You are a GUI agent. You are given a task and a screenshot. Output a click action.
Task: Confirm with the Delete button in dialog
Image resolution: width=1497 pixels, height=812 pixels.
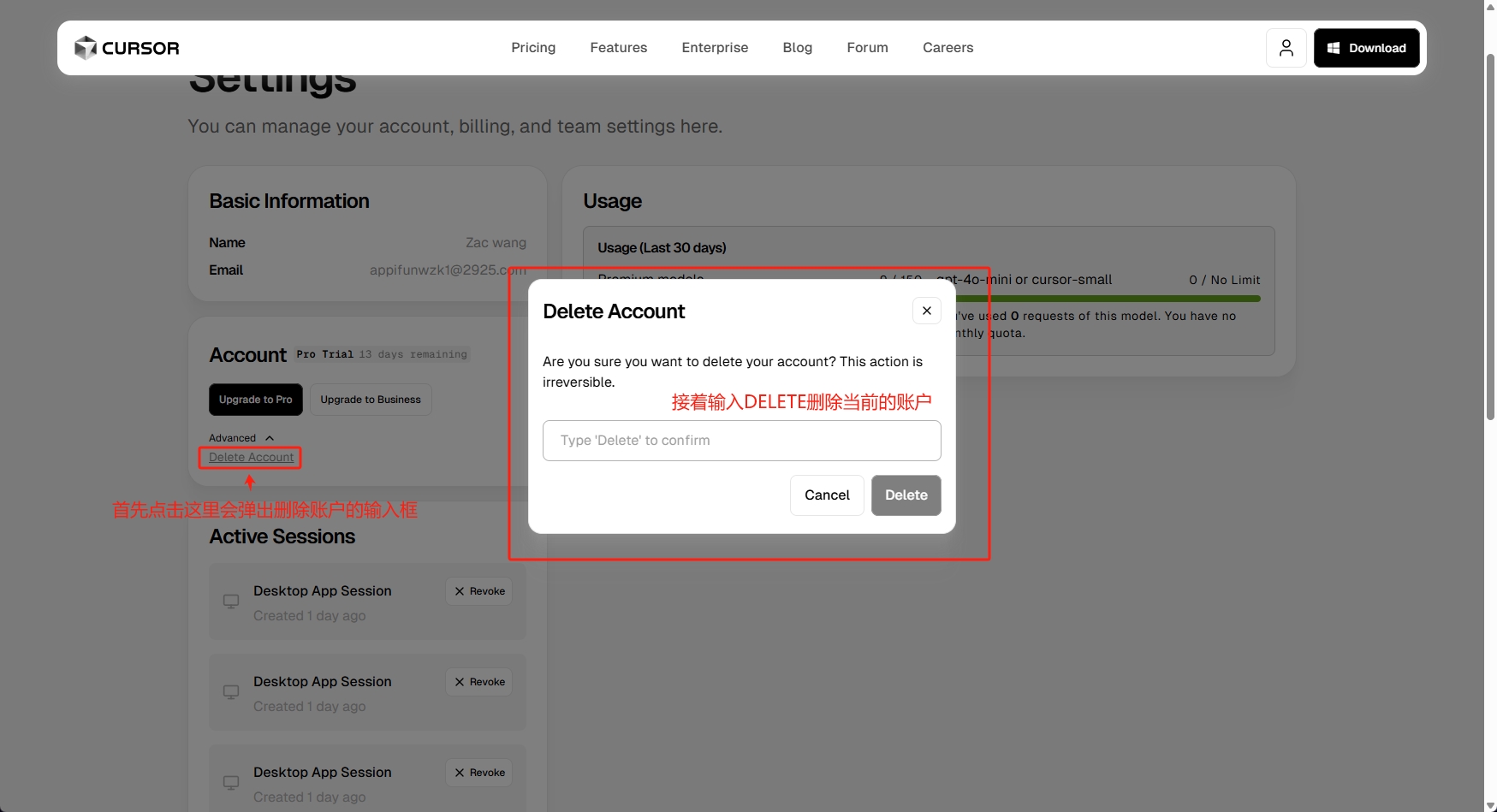906,495
